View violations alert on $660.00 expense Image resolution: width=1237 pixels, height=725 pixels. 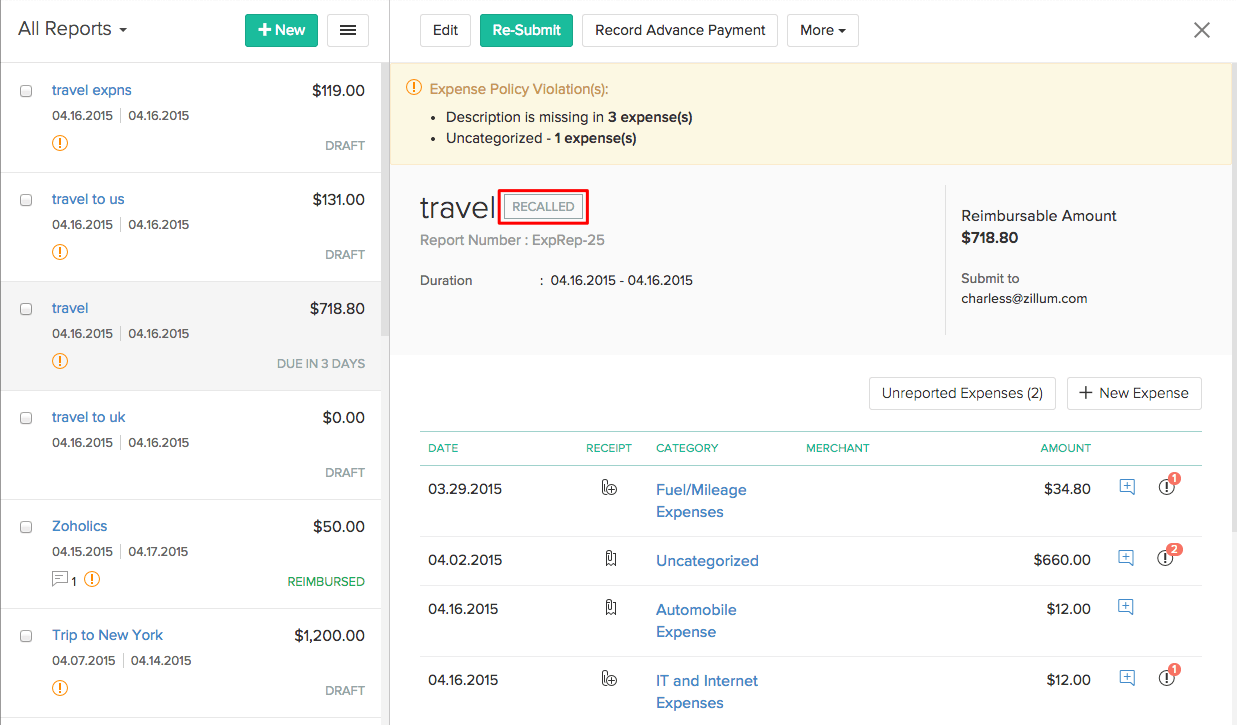coord(1166,558)
